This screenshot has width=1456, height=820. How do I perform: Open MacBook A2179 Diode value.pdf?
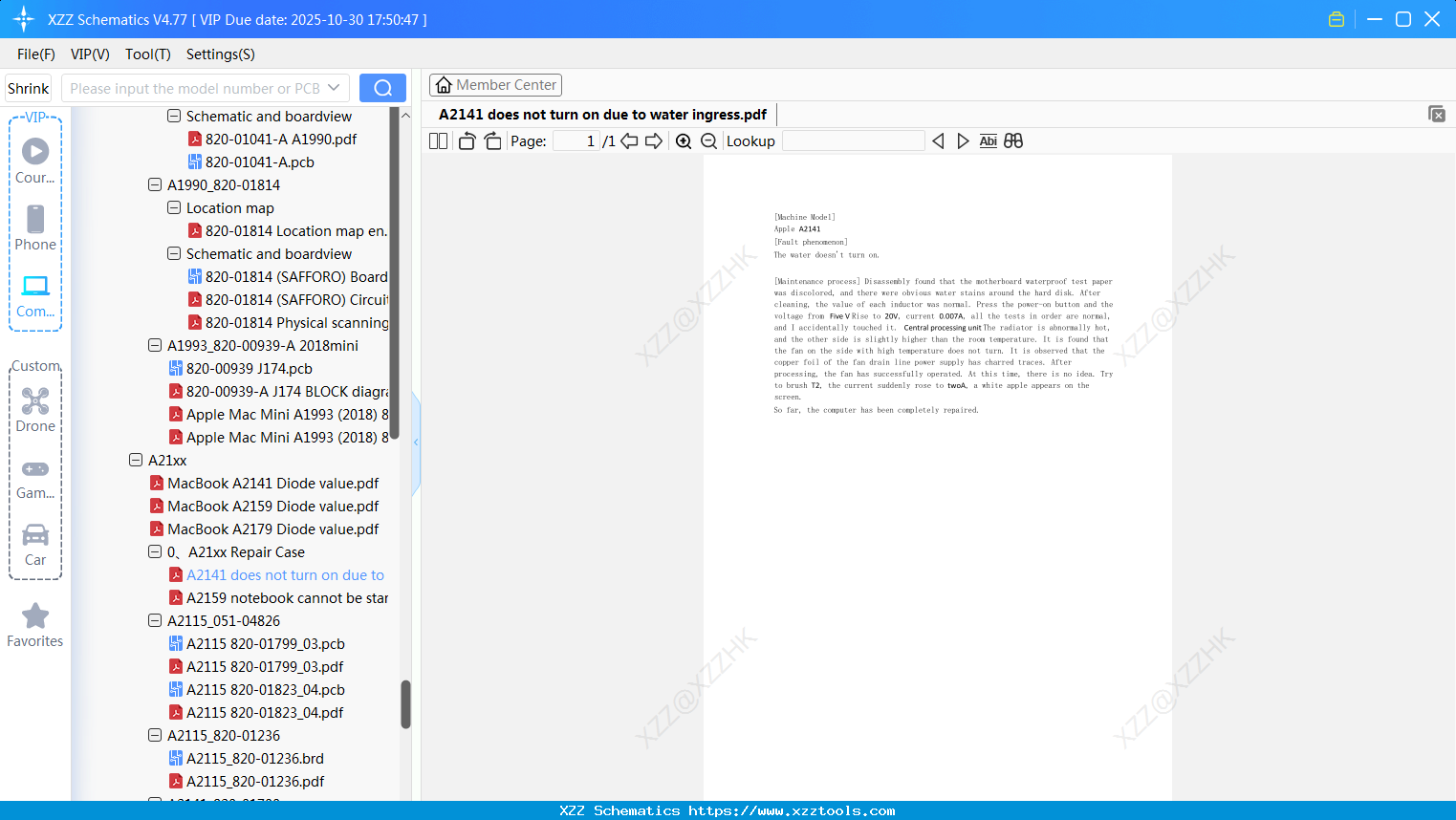click(264, 529)
